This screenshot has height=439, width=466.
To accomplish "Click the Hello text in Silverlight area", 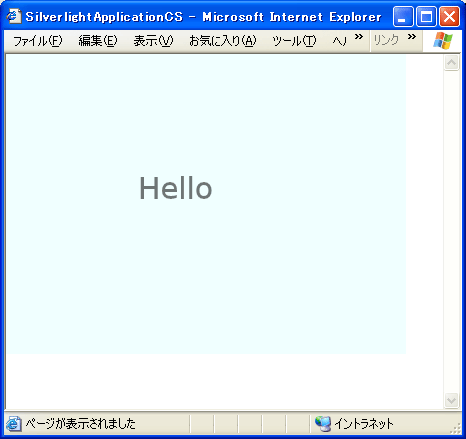I will click(x=175, y=188).
